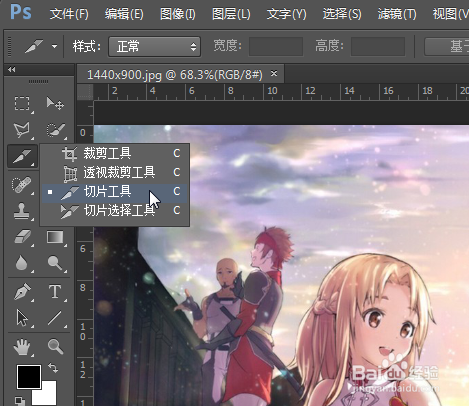The width and height of the screenshot is (469, 406).
Task: Choose 透视裁剪工具 from the flyout
Action: [115, 172]
